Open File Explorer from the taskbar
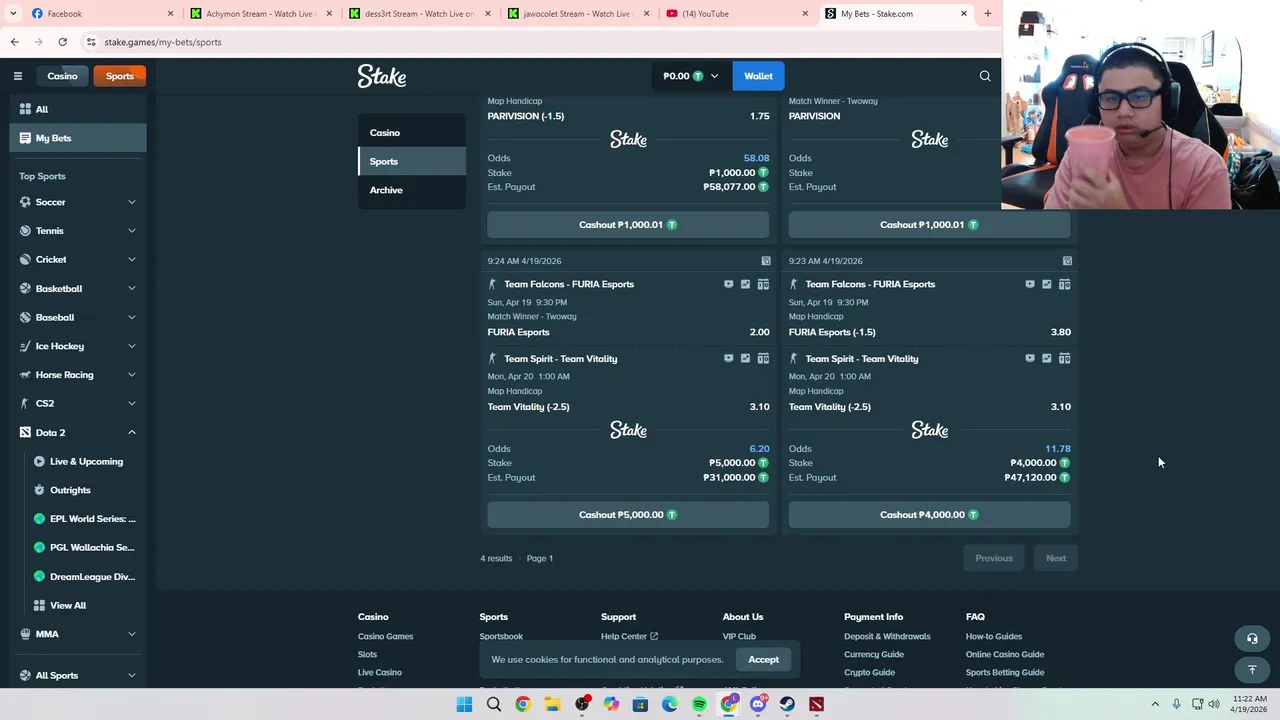 (x=552, y=705)
